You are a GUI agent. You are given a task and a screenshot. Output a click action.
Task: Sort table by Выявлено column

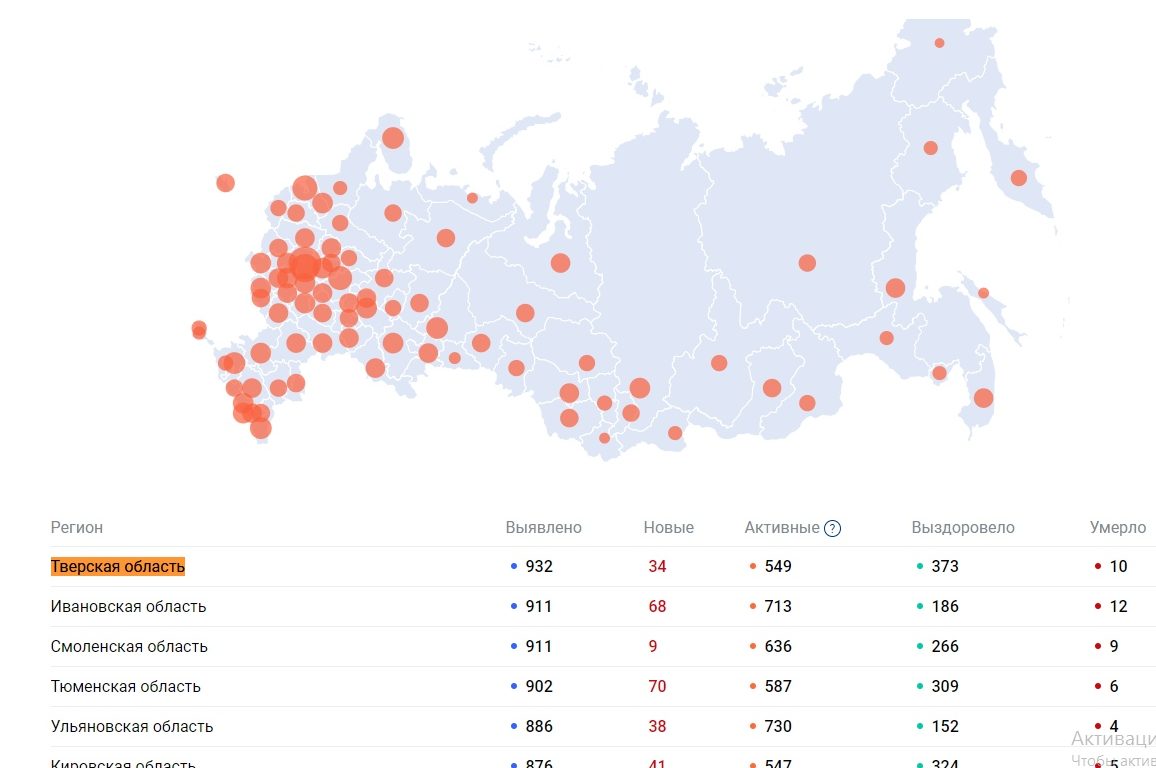point(541,527)
